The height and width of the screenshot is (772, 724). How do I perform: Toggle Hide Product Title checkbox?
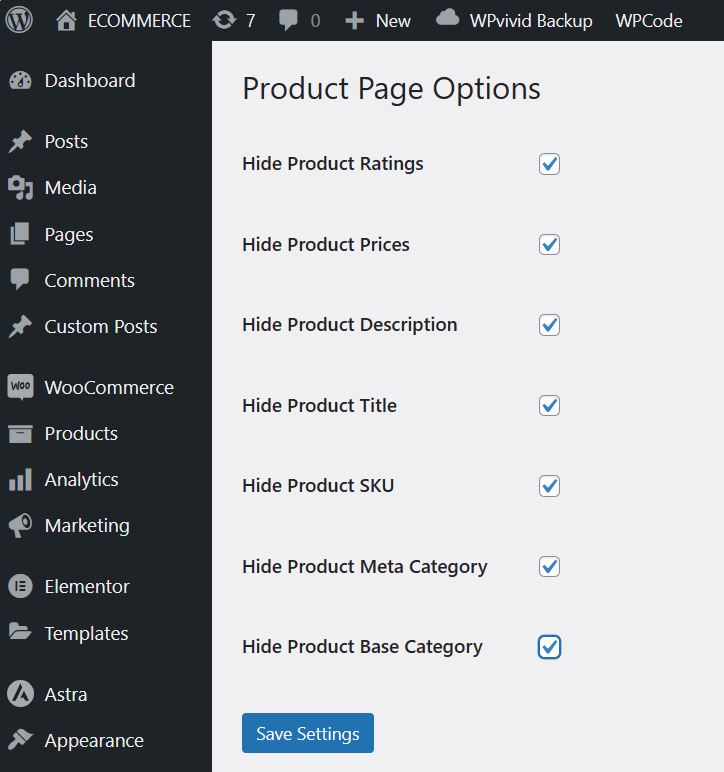[549, 406]
